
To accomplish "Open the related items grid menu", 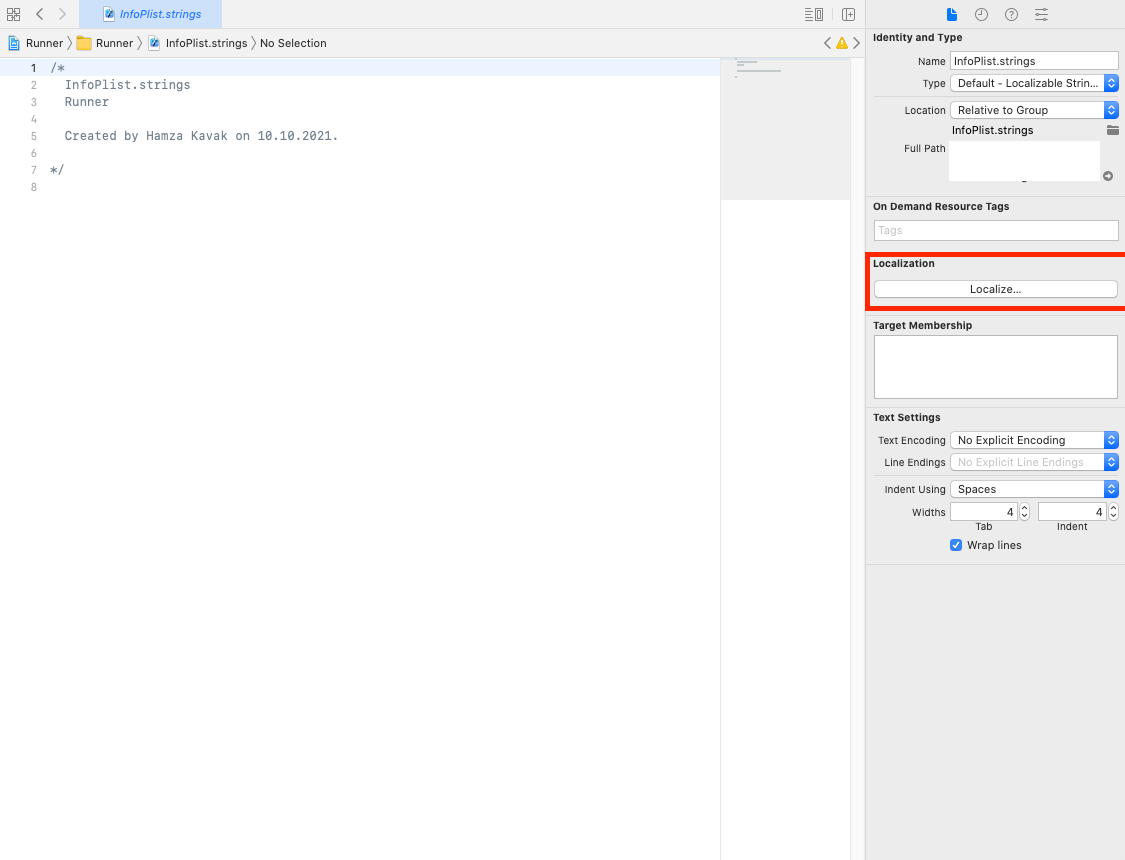I will click(13, 14).
